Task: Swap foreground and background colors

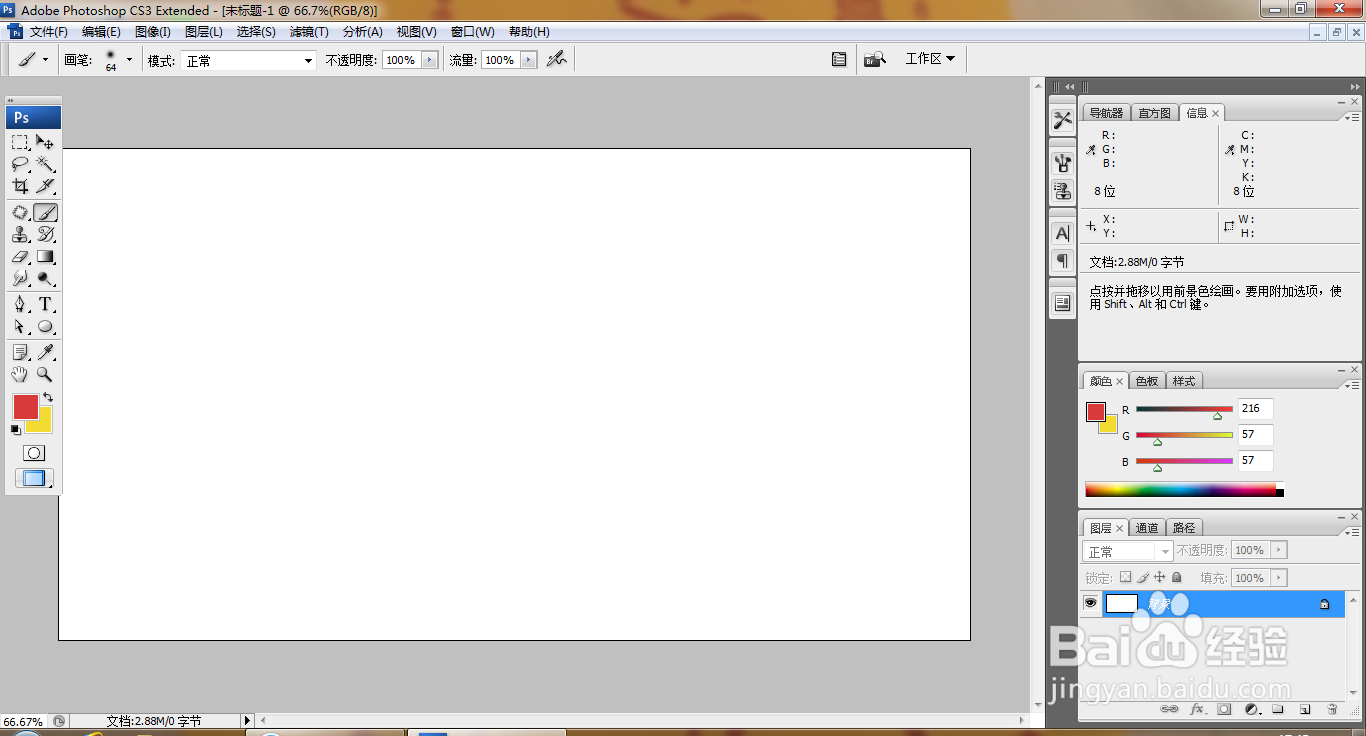Action: point(48,397)
